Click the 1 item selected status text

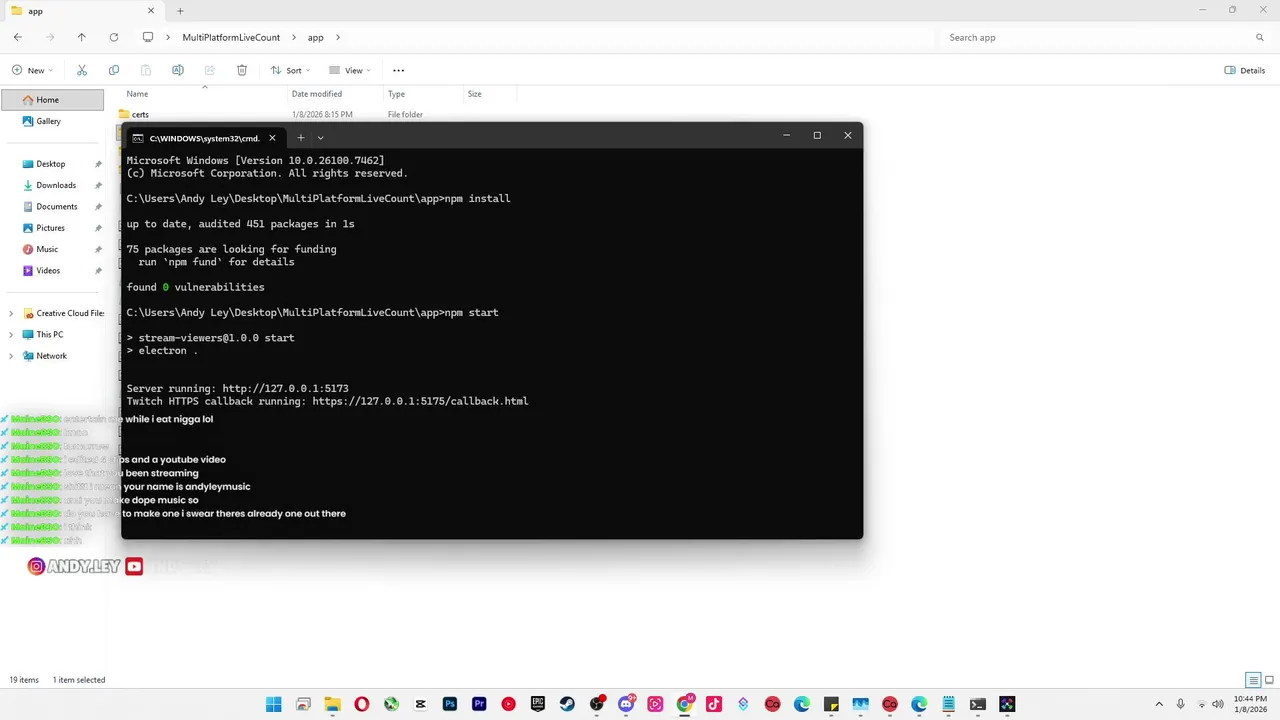click(x=79, y=680)
